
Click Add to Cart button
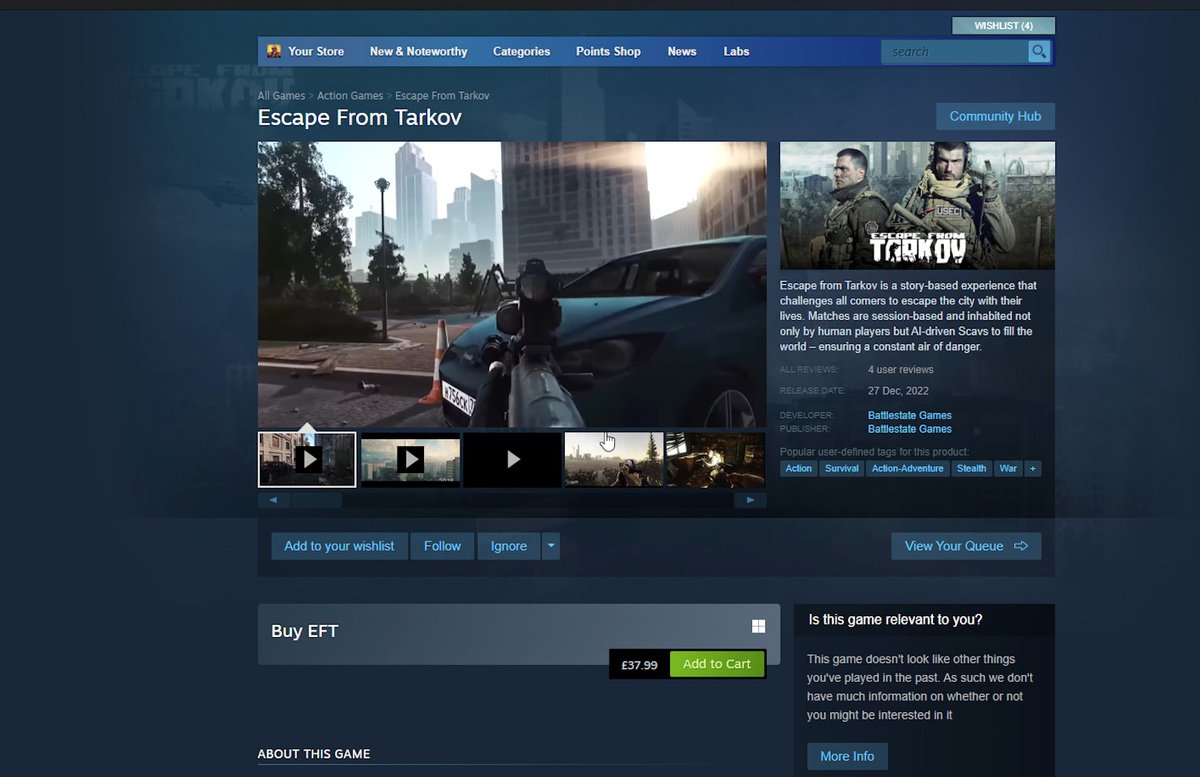(716, 664)
